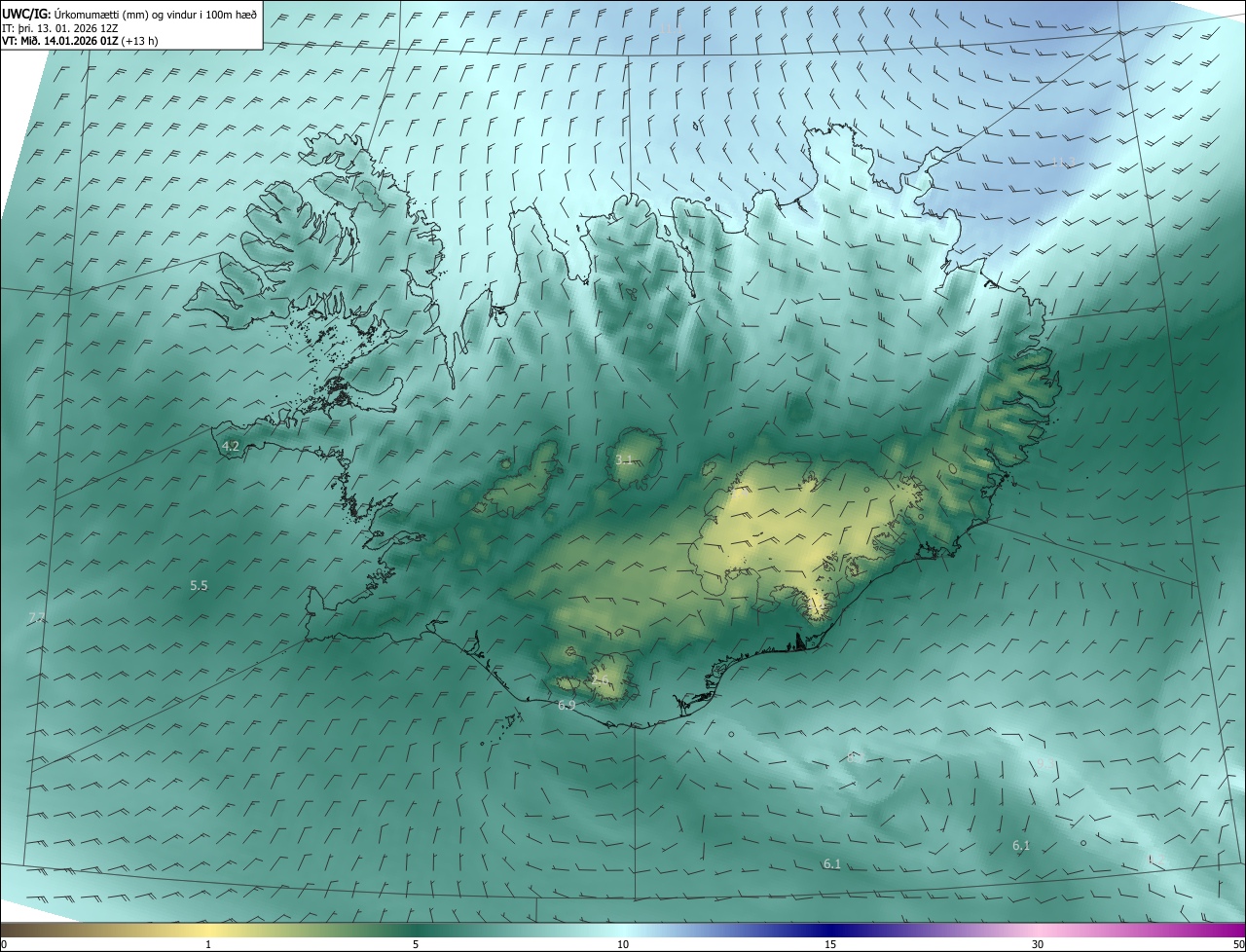Image resolution: width=1246 pixels, height=952 pixels.
Task: Click the color scale label 1
Action: click(x=208, y=944)
